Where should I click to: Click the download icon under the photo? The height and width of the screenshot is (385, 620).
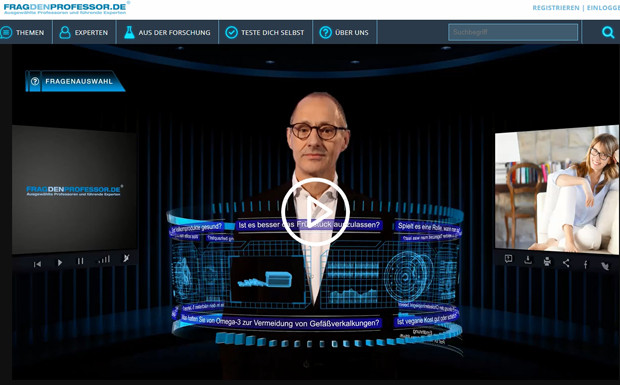pos(527,260)
